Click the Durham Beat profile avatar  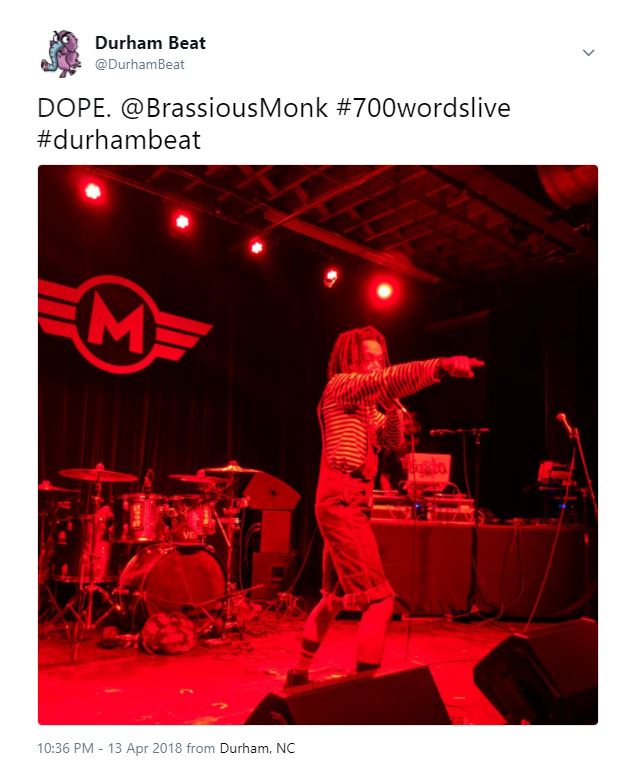61,53
